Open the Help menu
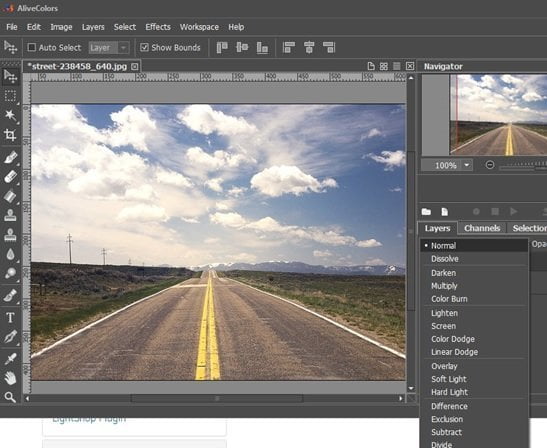 [236, 27]
